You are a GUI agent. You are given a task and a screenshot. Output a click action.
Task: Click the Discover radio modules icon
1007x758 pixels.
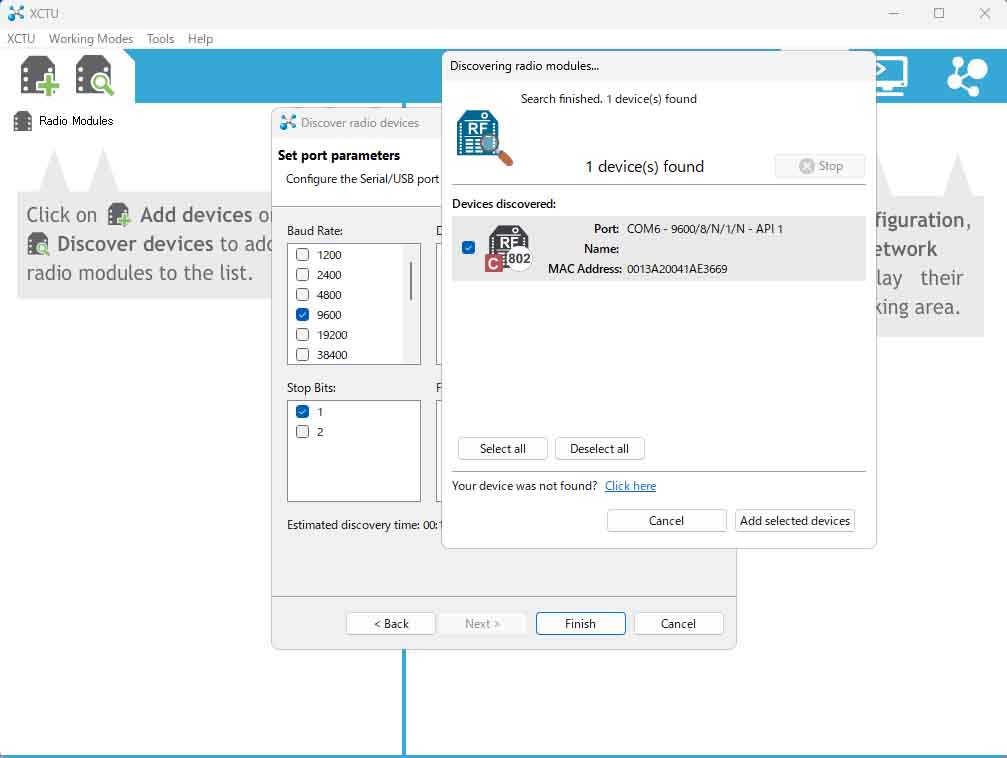tap(95, 76)
